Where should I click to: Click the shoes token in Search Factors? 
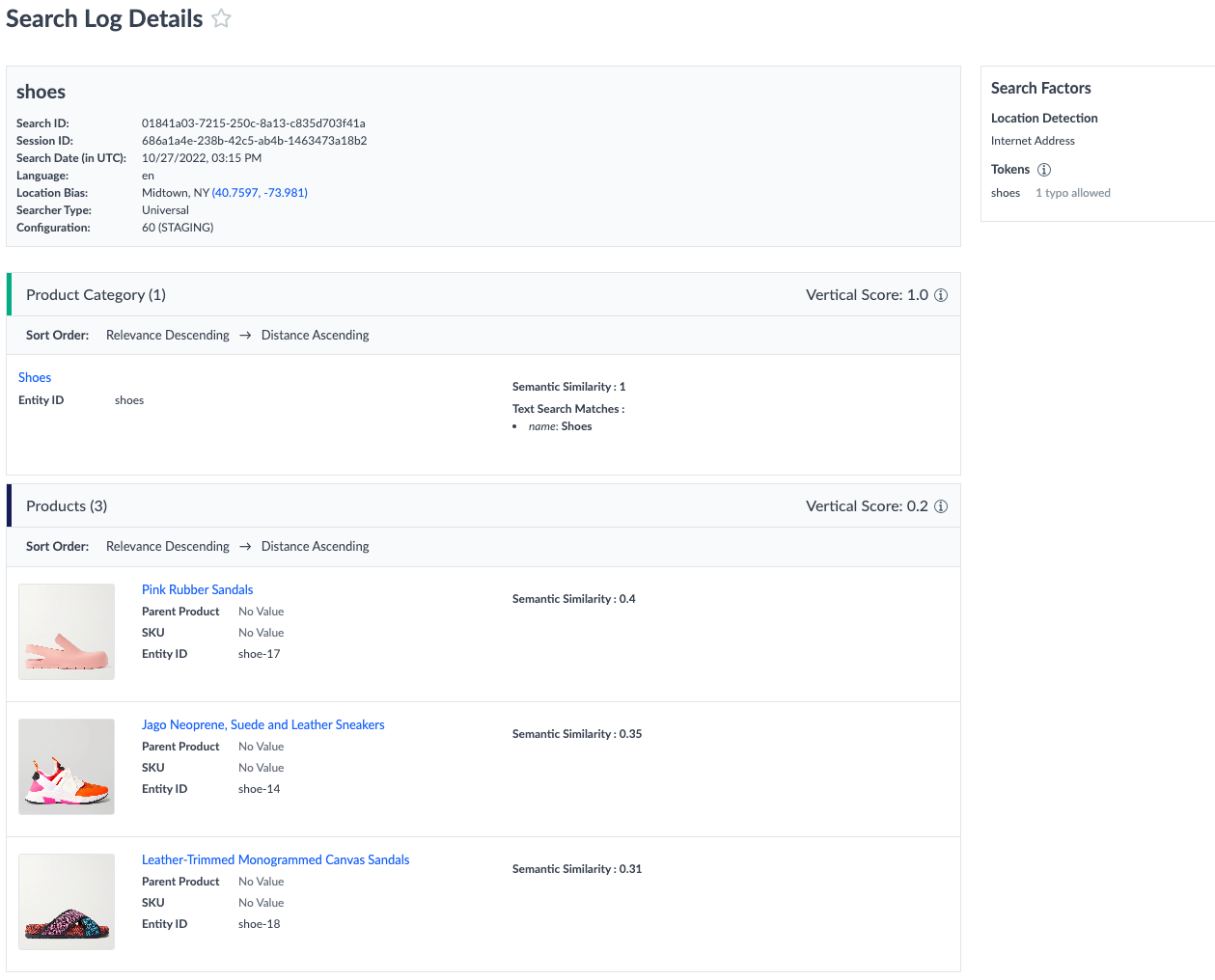(x=1006, y=193)
